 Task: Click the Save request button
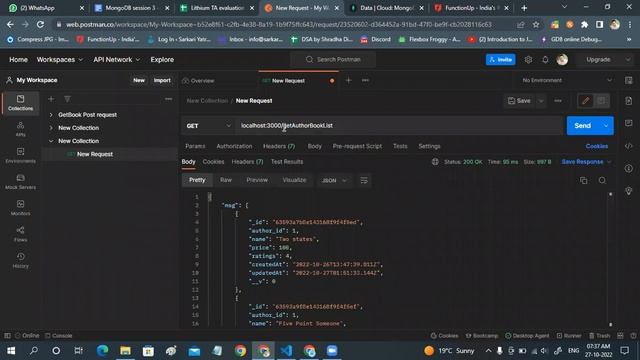pyautogui.click(x=520, y=101)
